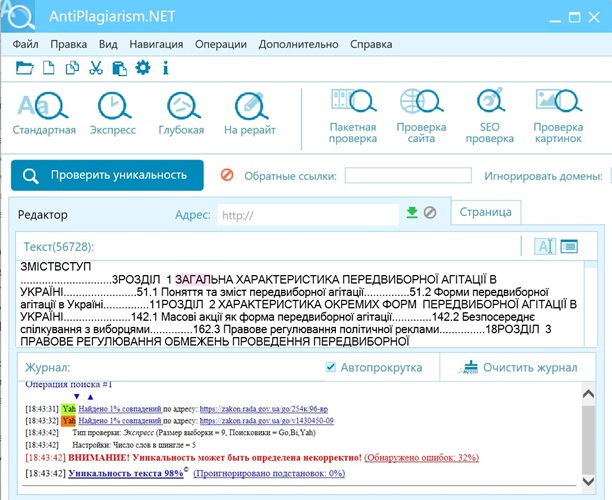Click the journal vertical scrollbar thumb
Image resolution: width=612 pixels, height=500 pixels.
(x=588, y=439)
